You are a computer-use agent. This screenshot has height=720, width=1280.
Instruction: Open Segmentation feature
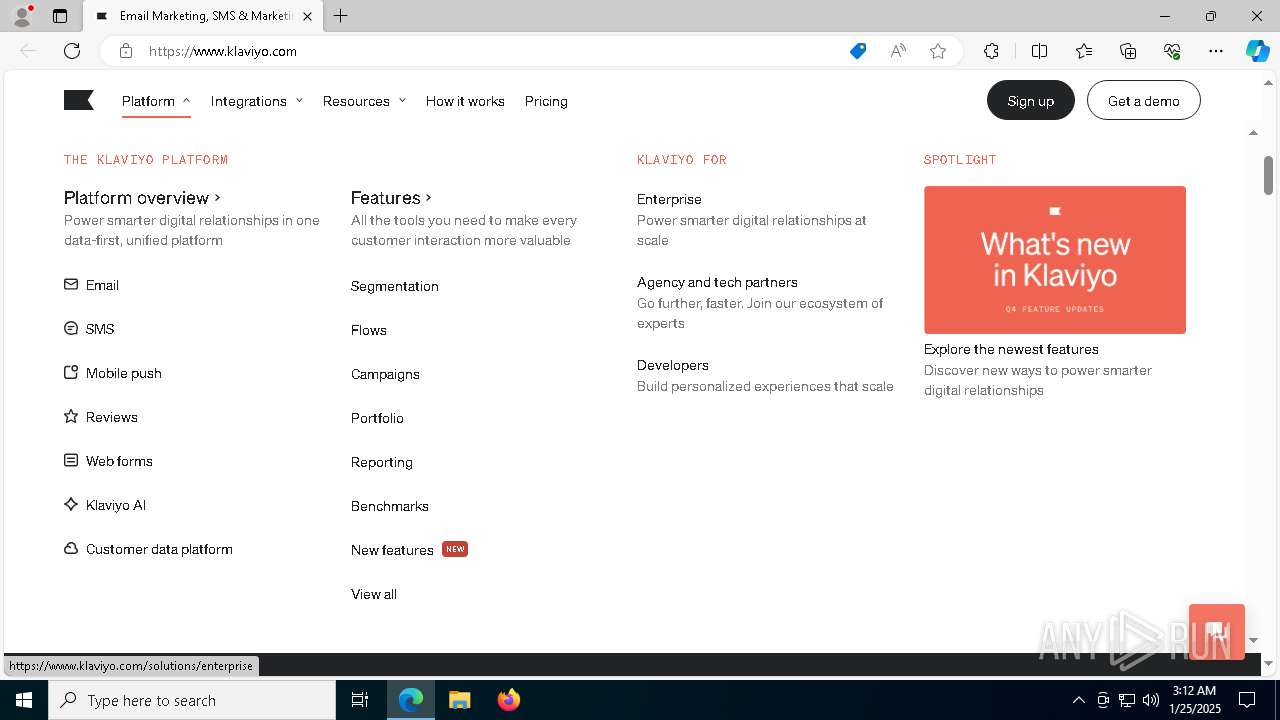395,286
